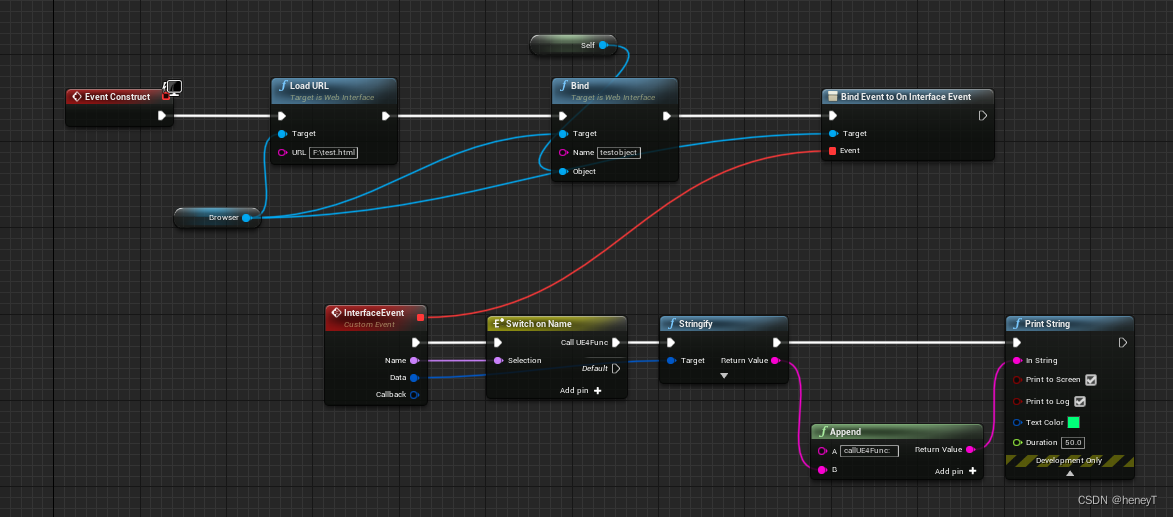Click Append Return Value pin
Image resolution: width=1173 pixels, height=517 pixels.
coord(970,450)
